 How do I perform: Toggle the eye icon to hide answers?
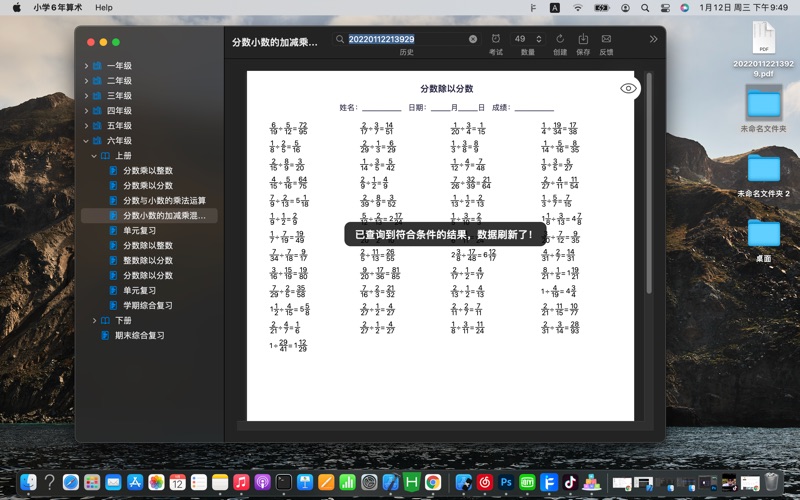pos(628,88)
